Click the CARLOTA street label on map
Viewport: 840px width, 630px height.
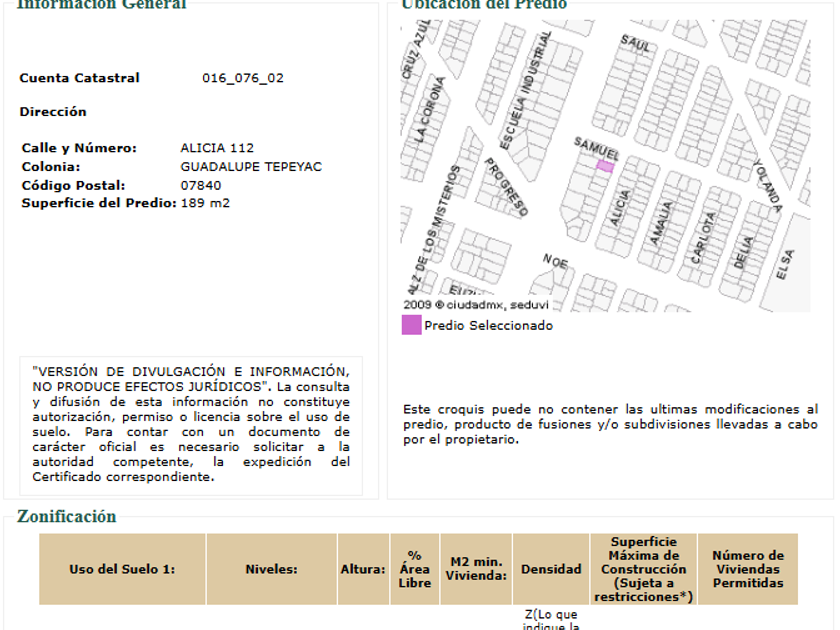[x=703, y=238]
